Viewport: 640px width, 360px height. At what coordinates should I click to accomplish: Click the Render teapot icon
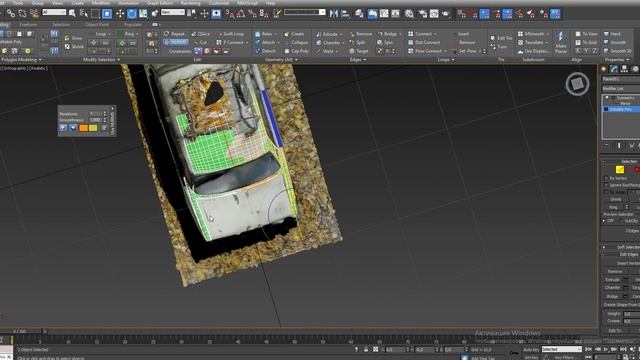point(445,14)
